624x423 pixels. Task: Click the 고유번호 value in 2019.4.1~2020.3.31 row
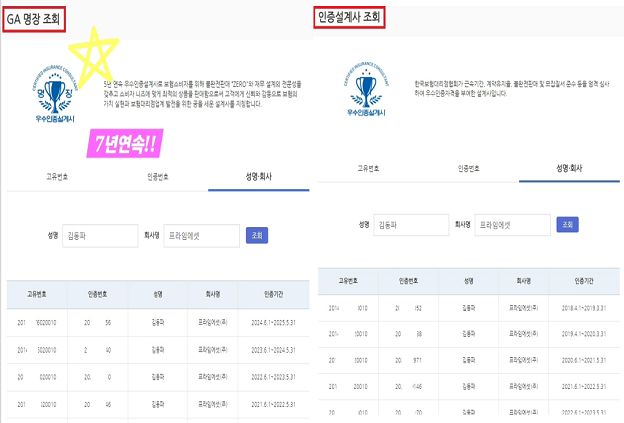(348, 334)
